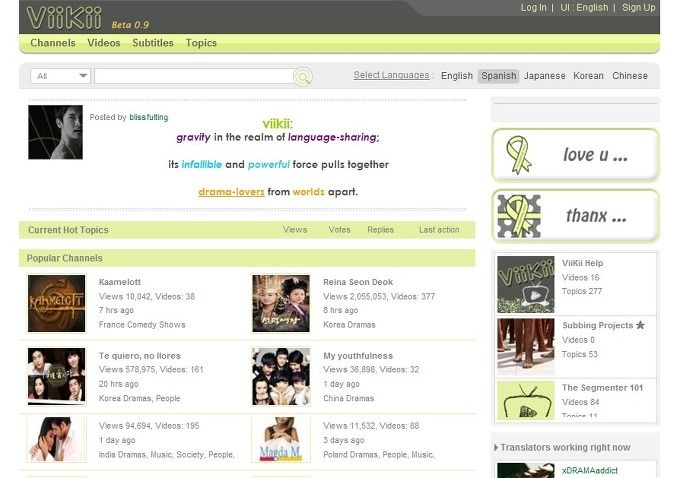Open the Te quiero, no llores thumbnail
The image size is (683, 478).
coord(57,376)
